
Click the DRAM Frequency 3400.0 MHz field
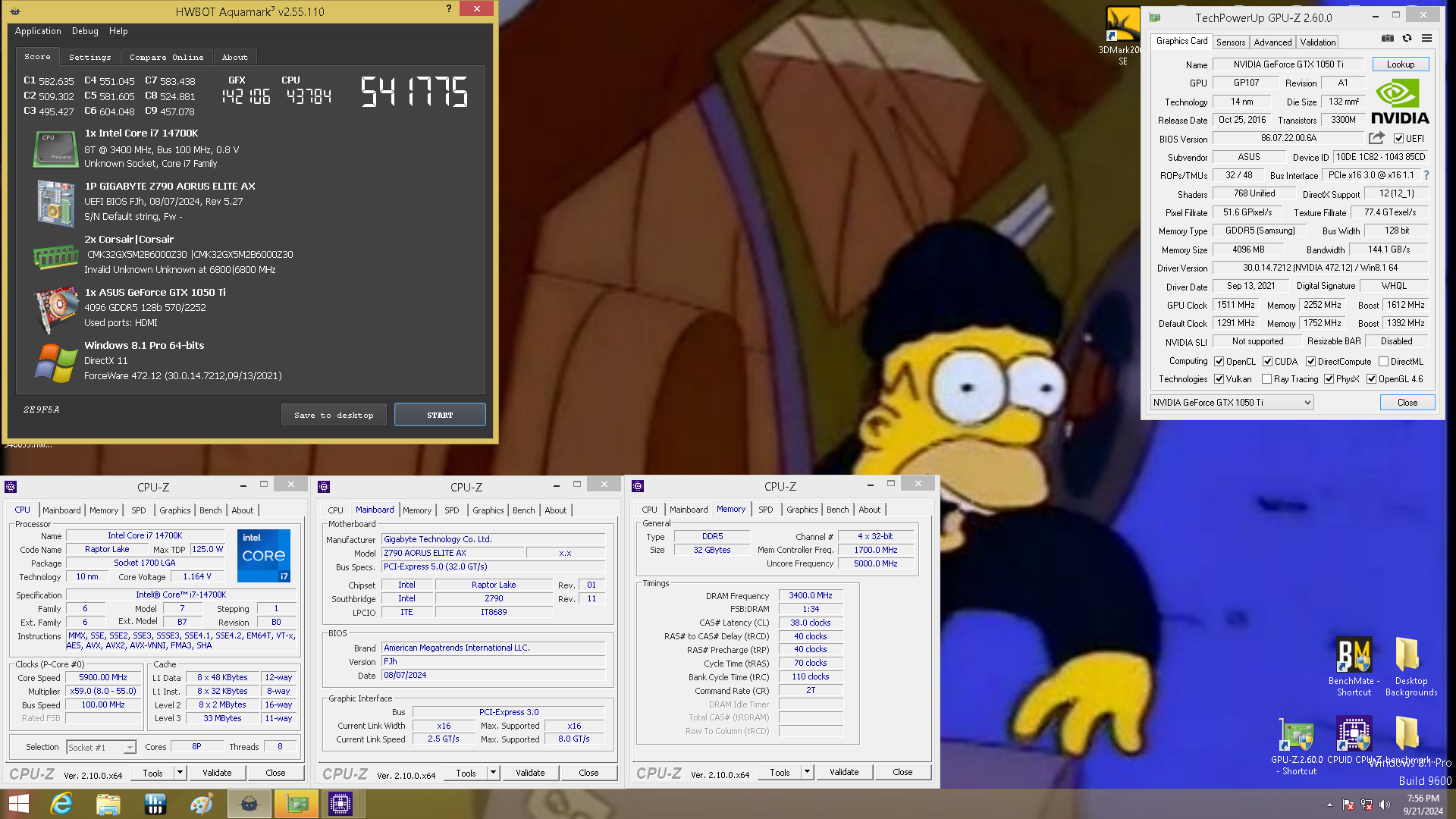(x=810, y=596)
